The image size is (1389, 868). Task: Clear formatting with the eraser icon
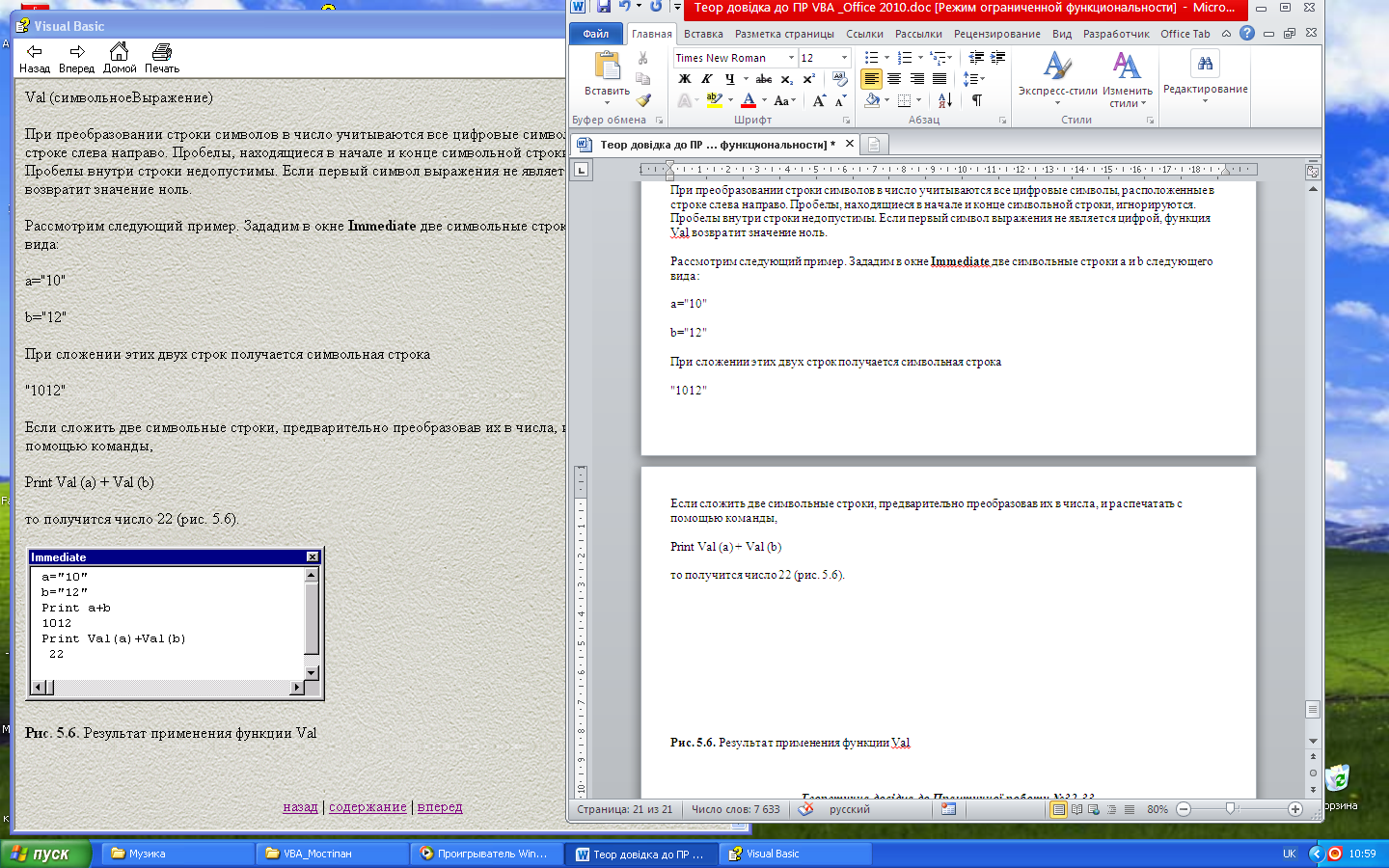pos(840,79)
